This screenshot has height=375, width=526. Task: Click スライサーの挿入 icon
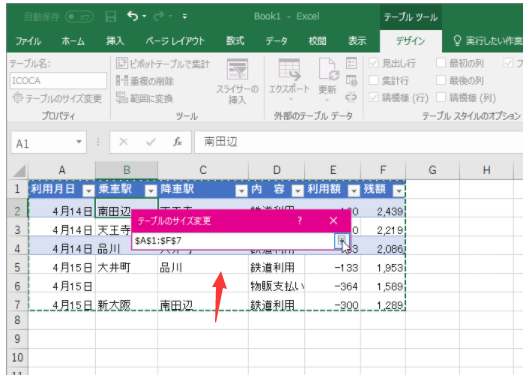[237, 70]
